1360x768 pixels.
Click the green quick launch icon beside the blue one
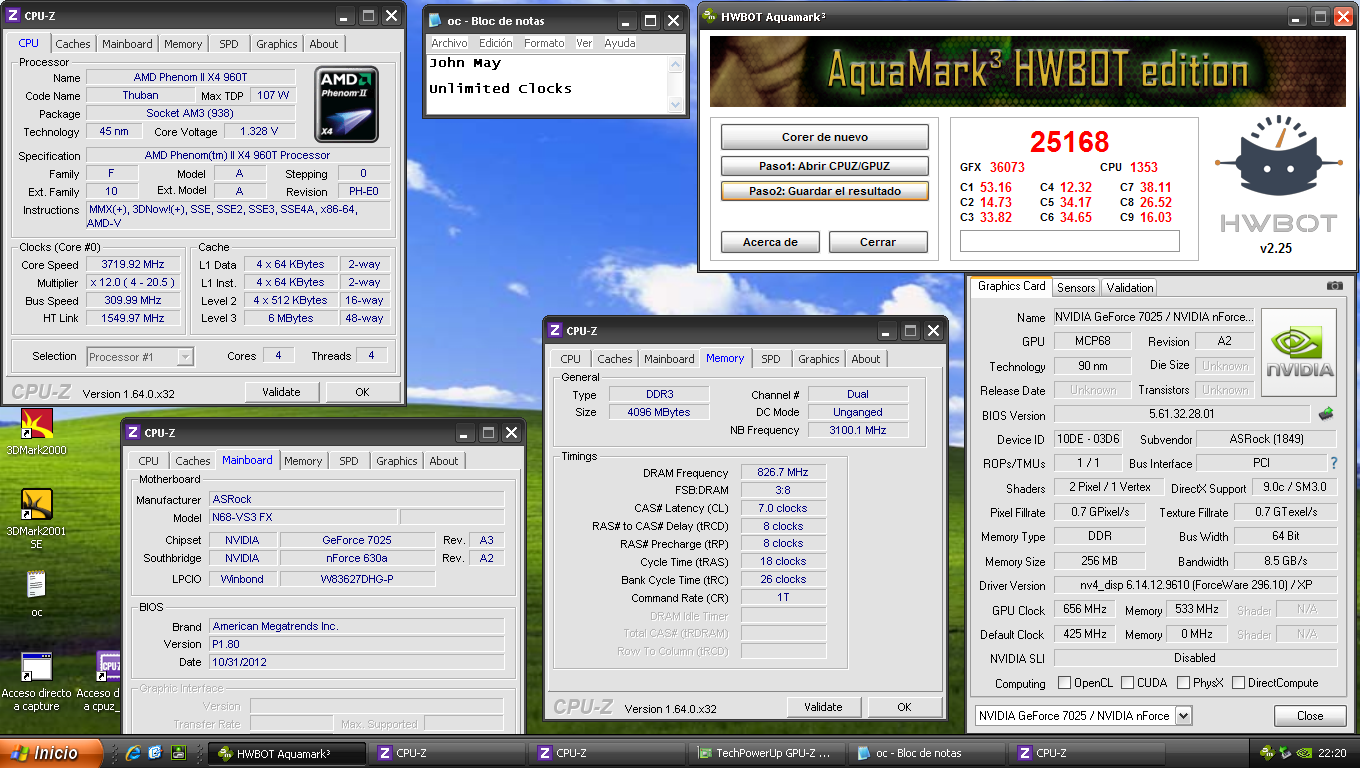coord(178,753)
